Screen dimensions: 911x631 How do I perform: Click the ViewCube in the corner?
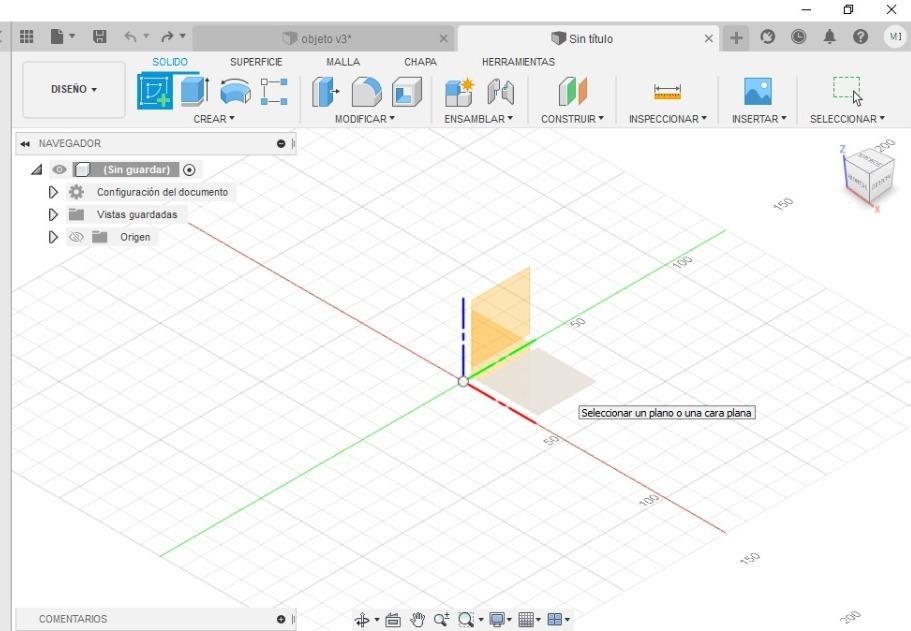pyautogui.click(x=868, y=174)
